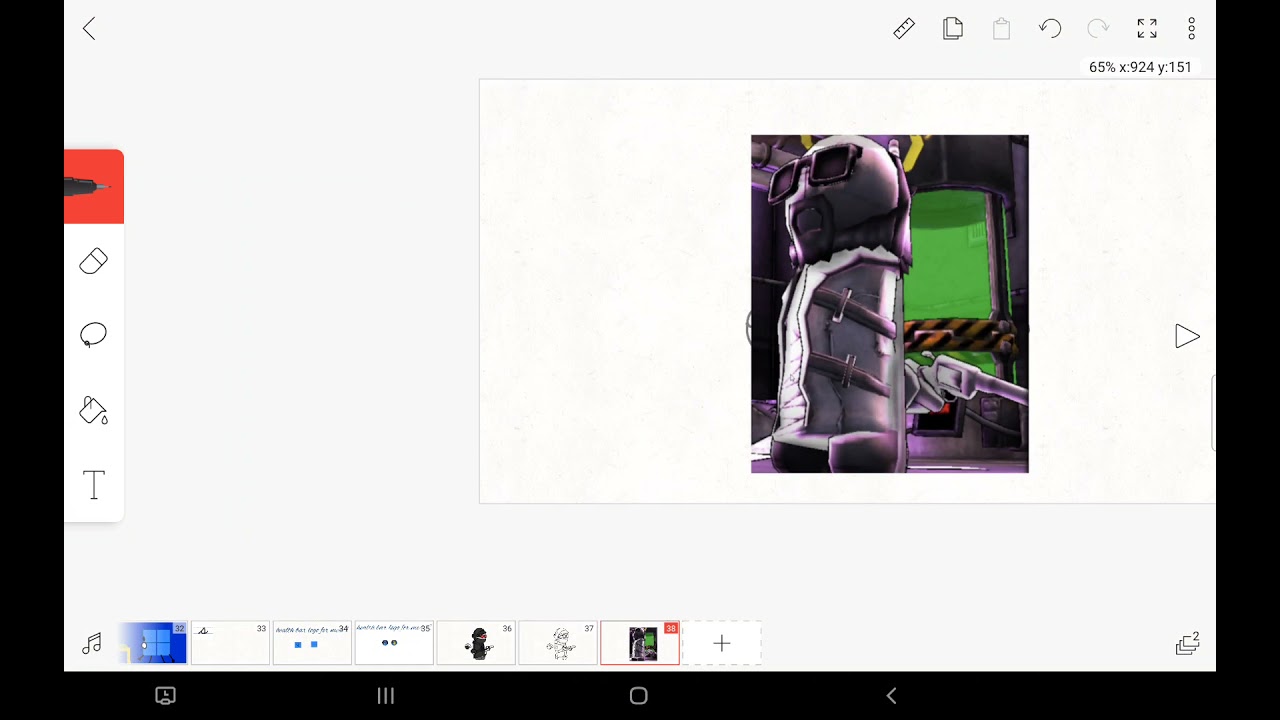This screenshot has height=720, width=1280.
Task: Select frame 34 thumbnail
Action: (312, 643)
